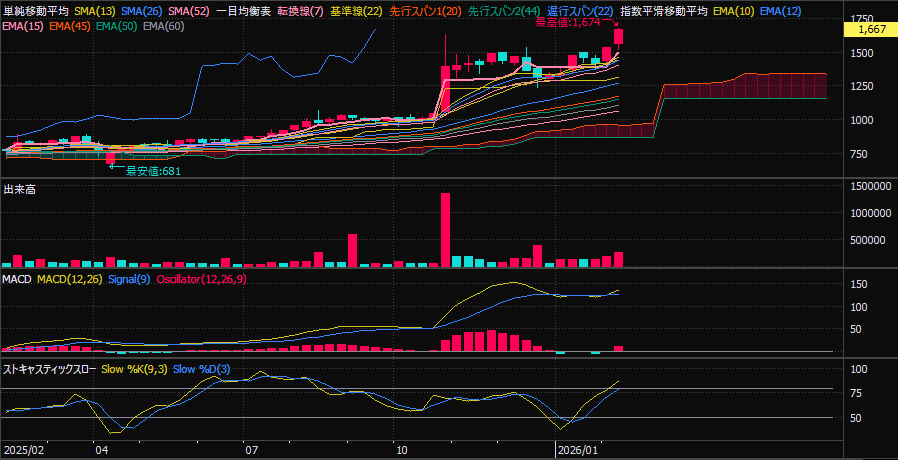Click the SMA(52) legend entry
Image resolution: width=898 pixels, height=460 pixels.
[188, 10]
